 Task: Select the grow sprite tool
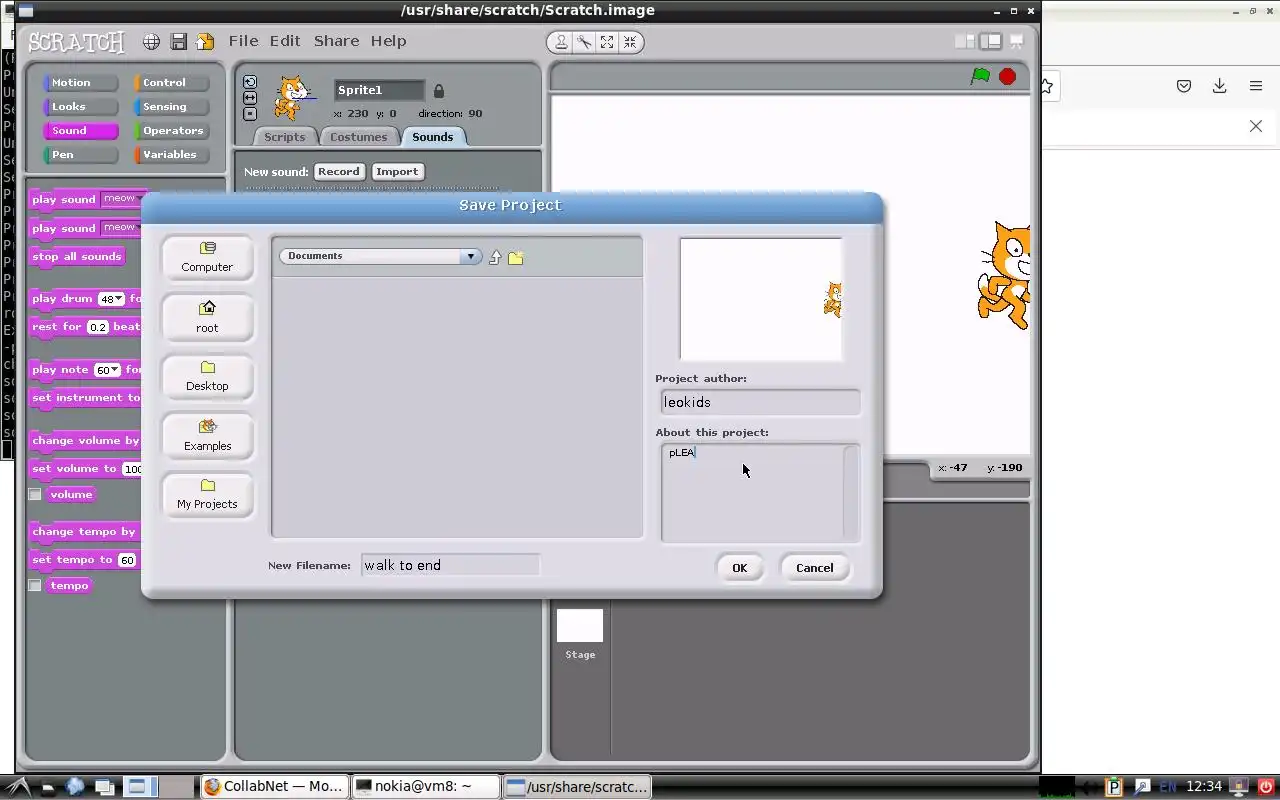(x=607, y=42)
